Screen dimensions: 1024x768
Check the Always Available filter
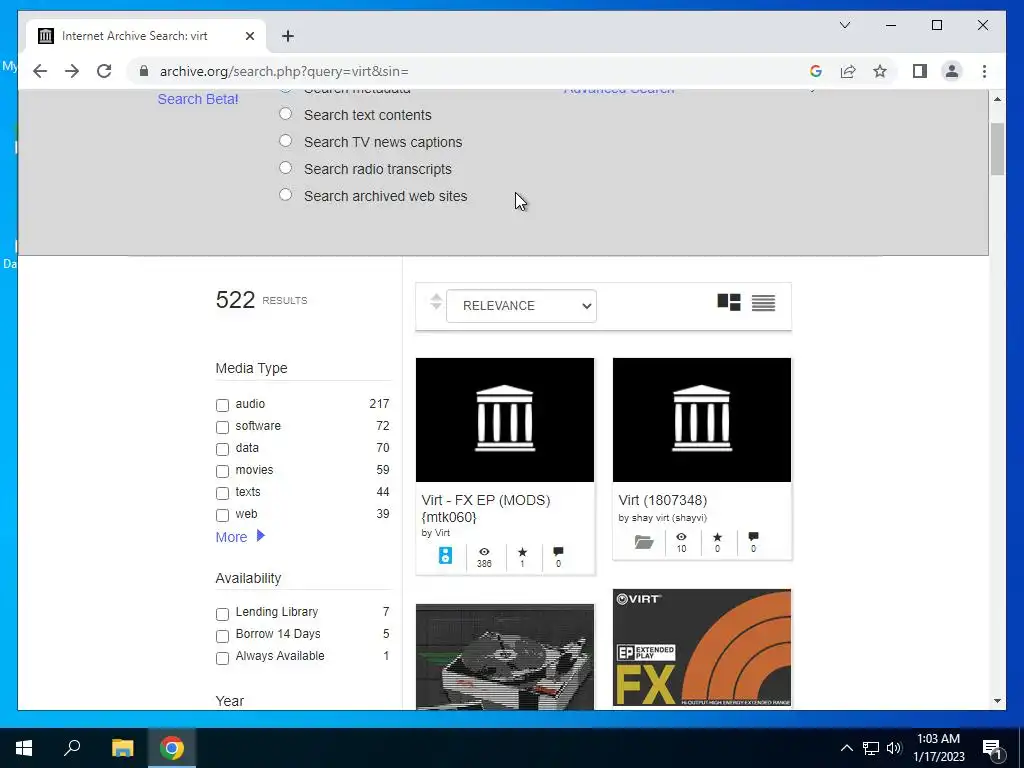pyautogui.click(x=222, y=658)
